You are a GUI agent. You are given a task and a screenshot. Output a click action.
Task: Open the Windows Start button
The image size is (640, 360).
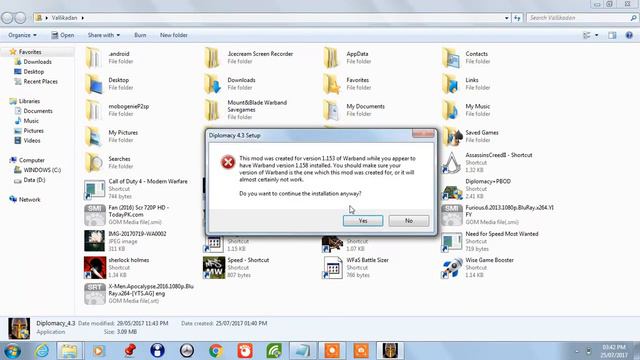pos(12,351)
